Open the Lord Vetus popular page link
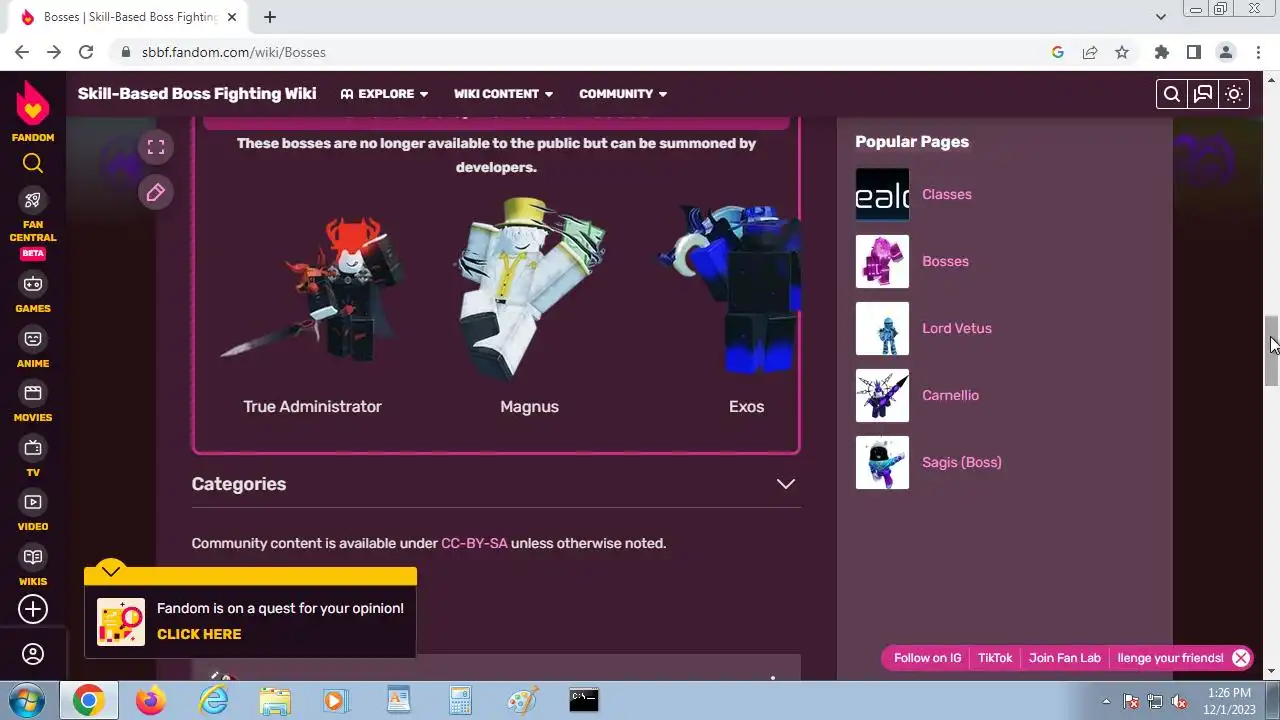Viewport: 1280px width, 720px height. 957,328
